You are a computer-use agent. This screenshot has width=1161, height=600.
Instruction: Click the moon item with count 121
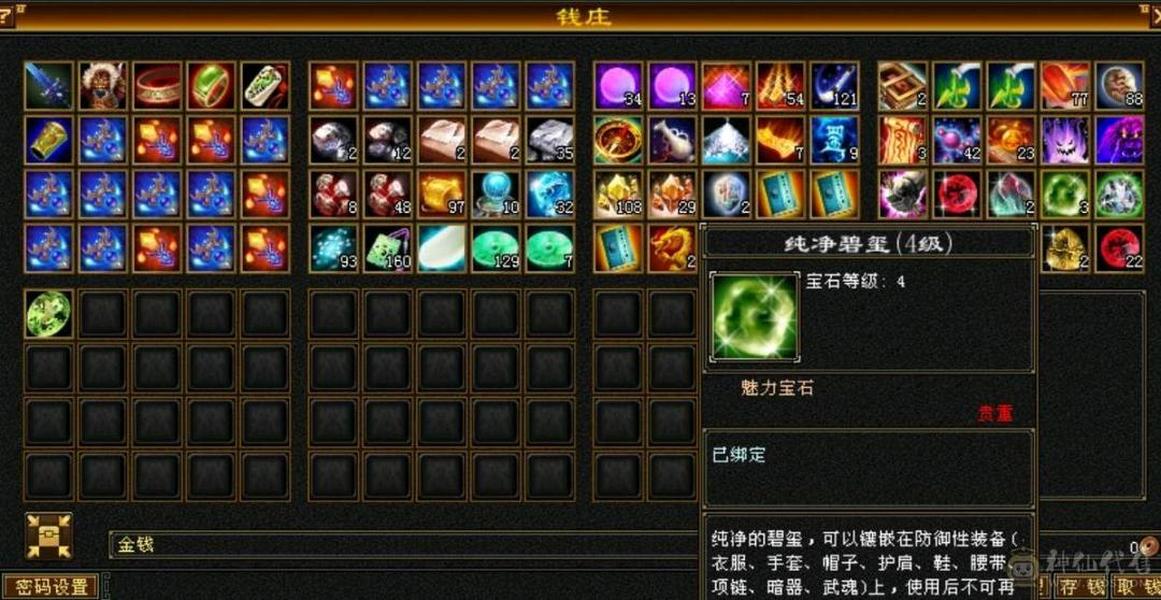tap(834, 85)
